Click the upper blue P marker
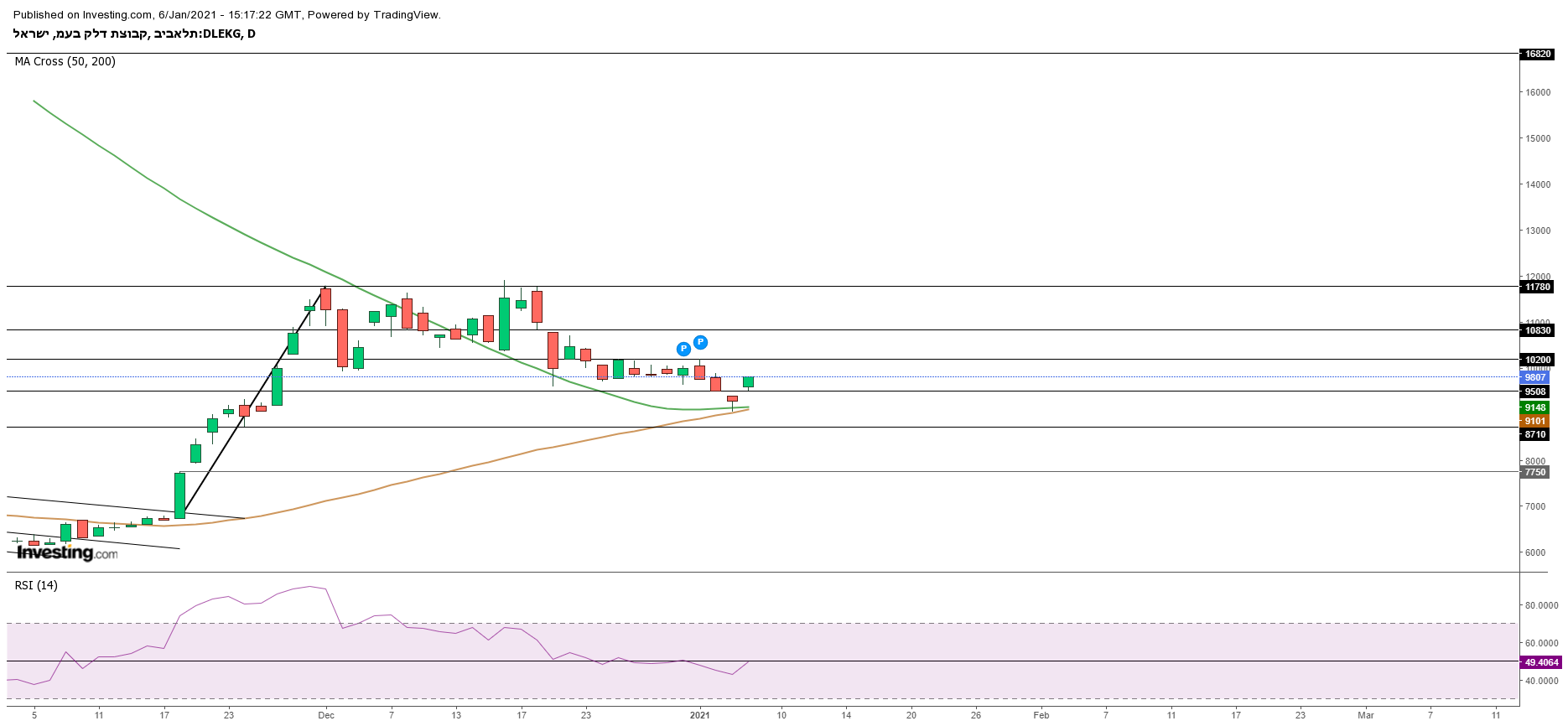The image size is (1568, 726). [x=700, y=342]
